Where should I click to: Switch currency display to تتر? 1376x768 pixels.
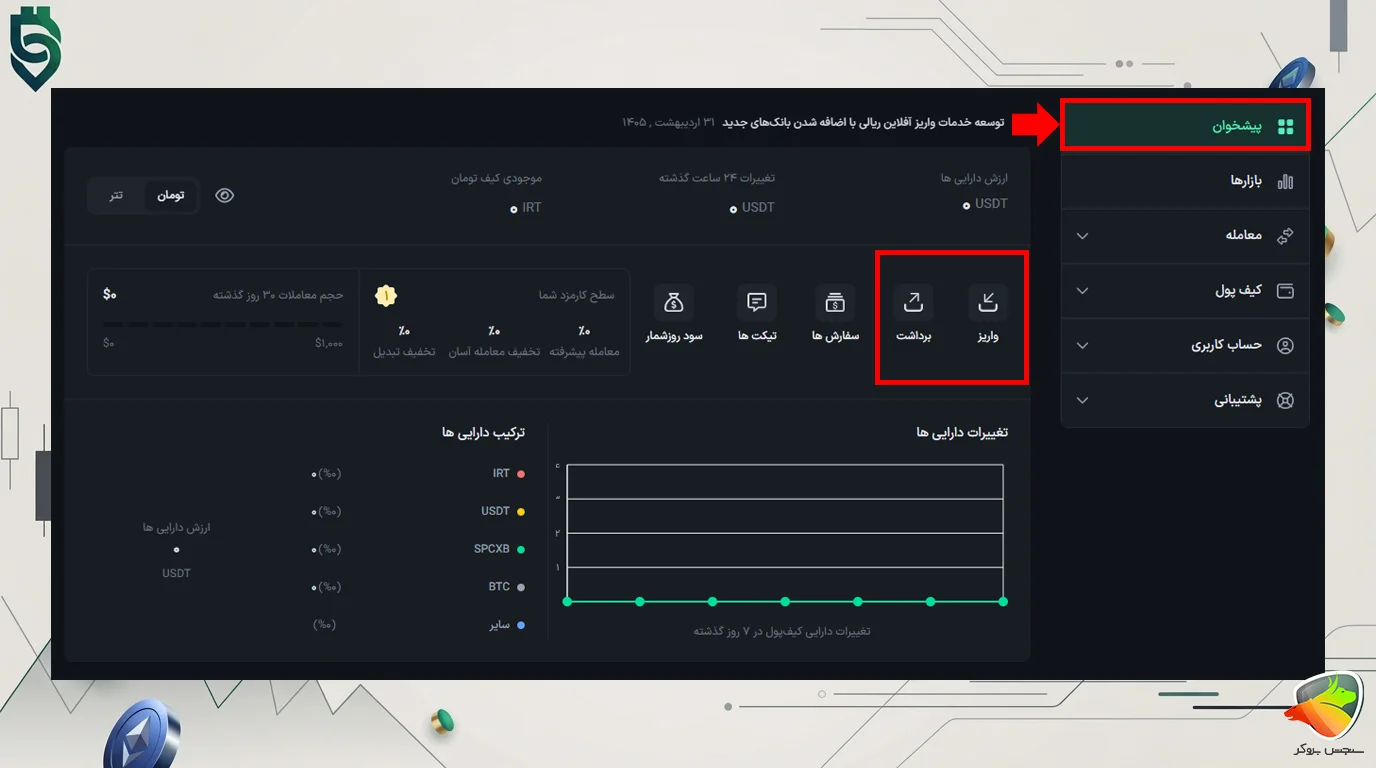click(117, 195)
